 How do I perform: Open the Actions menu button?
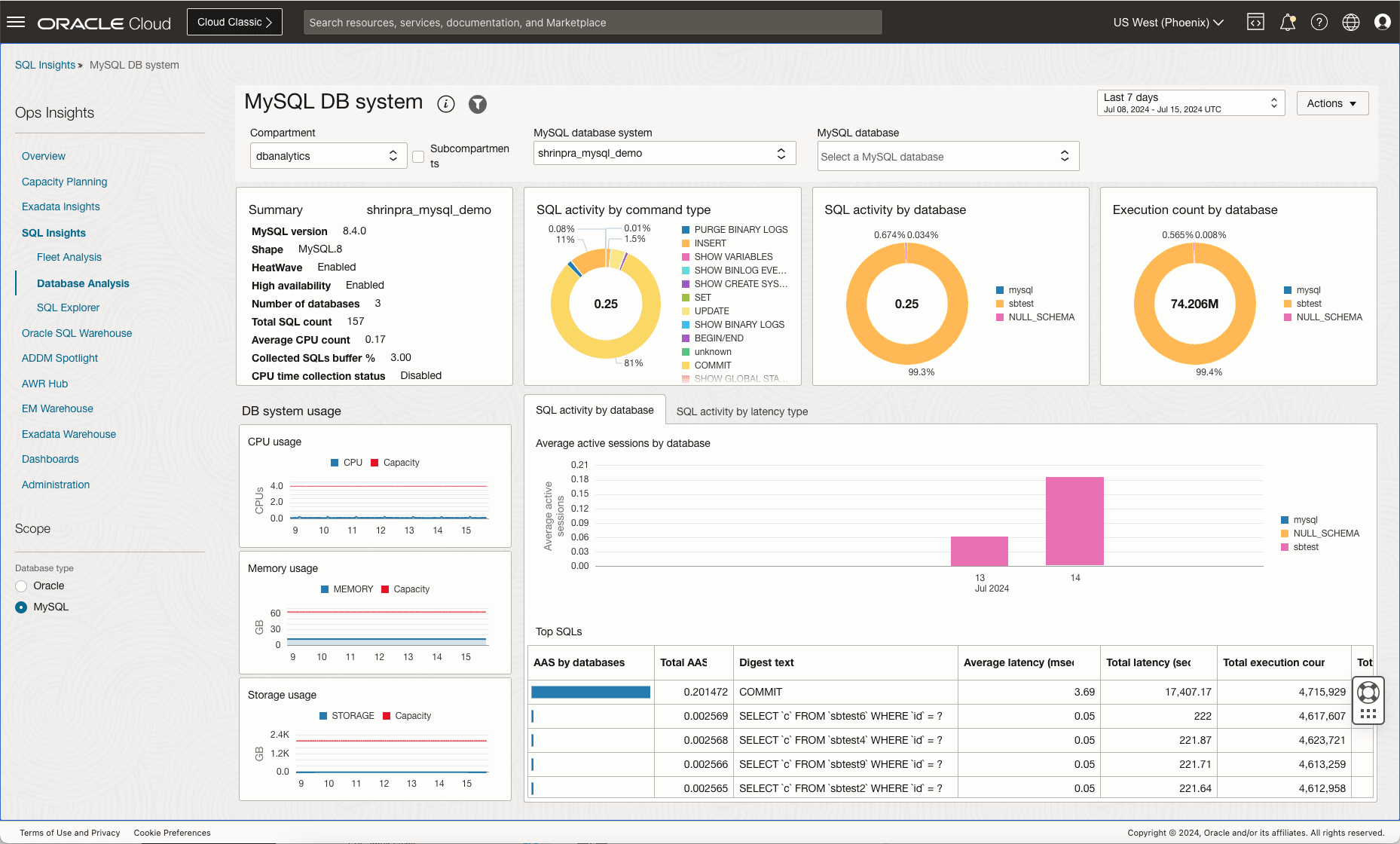pos(1331,103)
